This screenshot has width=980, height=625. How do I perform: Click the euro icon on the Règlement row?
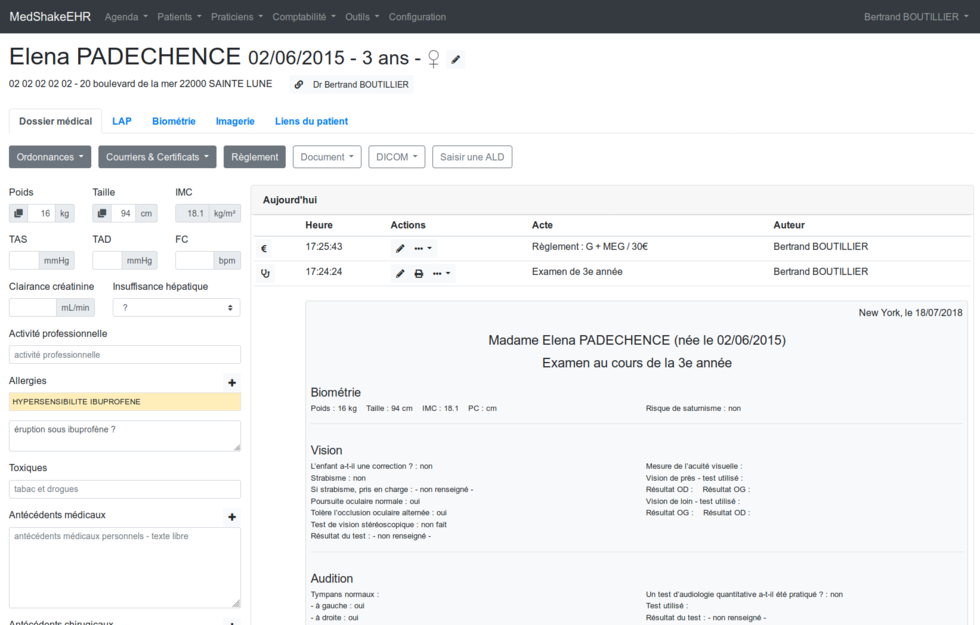click(264, 249)
